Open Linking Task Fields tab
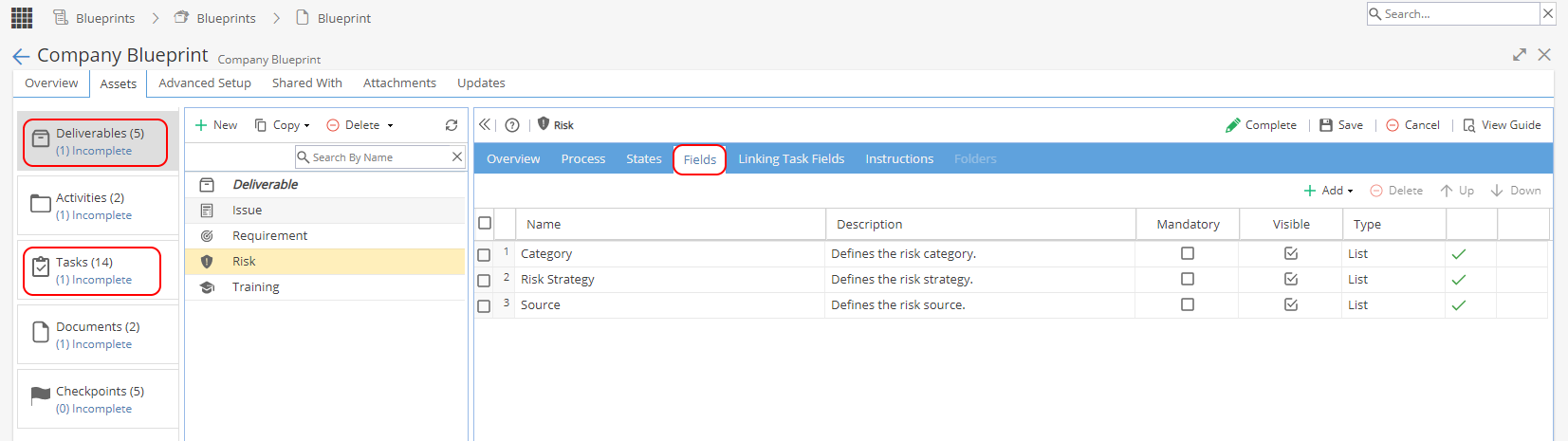Screen dimensions: 1568x441 (x=791, y=159)
